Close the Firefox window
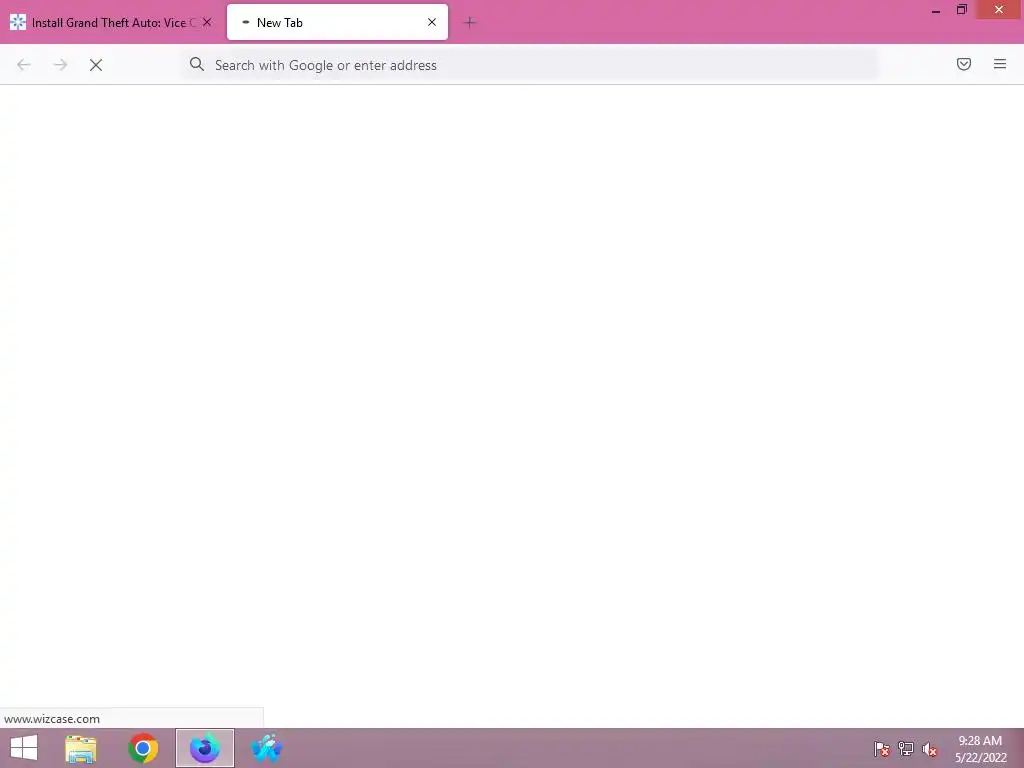The image size is (1024, 768). pos(999,10)
